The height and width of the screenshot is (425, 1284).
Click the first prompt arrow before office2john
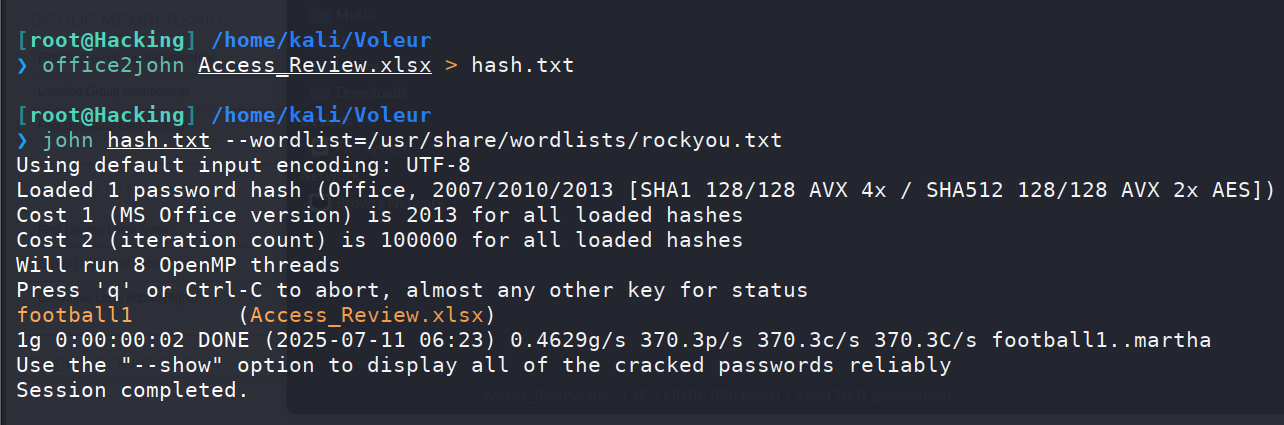pos(23,66)
